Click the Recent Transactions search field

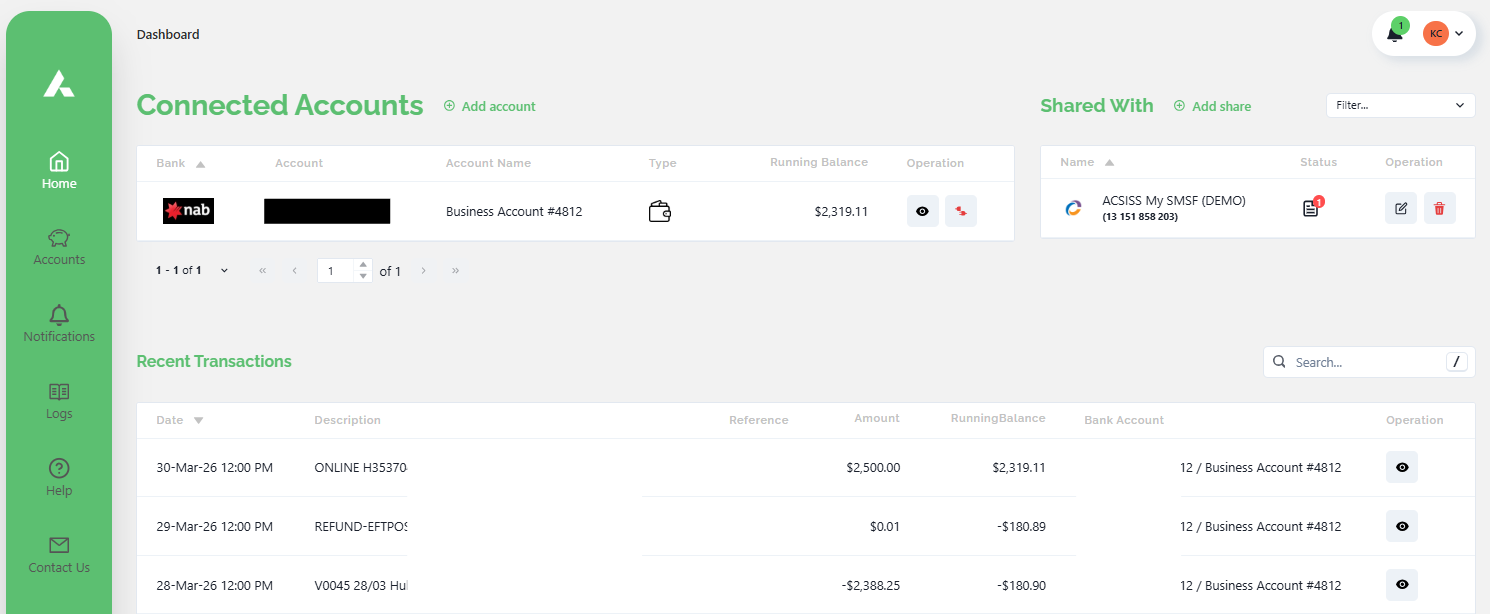(1365, 362)
